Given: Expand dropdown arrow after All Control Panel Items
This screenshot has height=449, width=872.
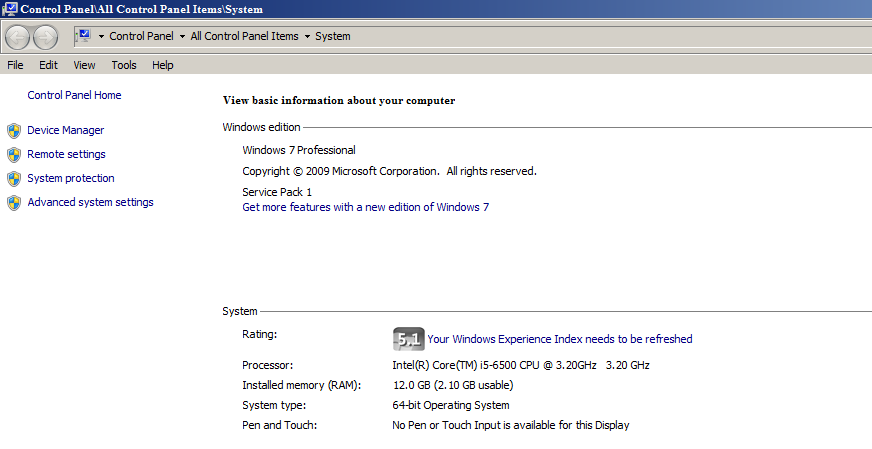Looking at the screenshot, I should pyautogui.click(x=307, y=37).
